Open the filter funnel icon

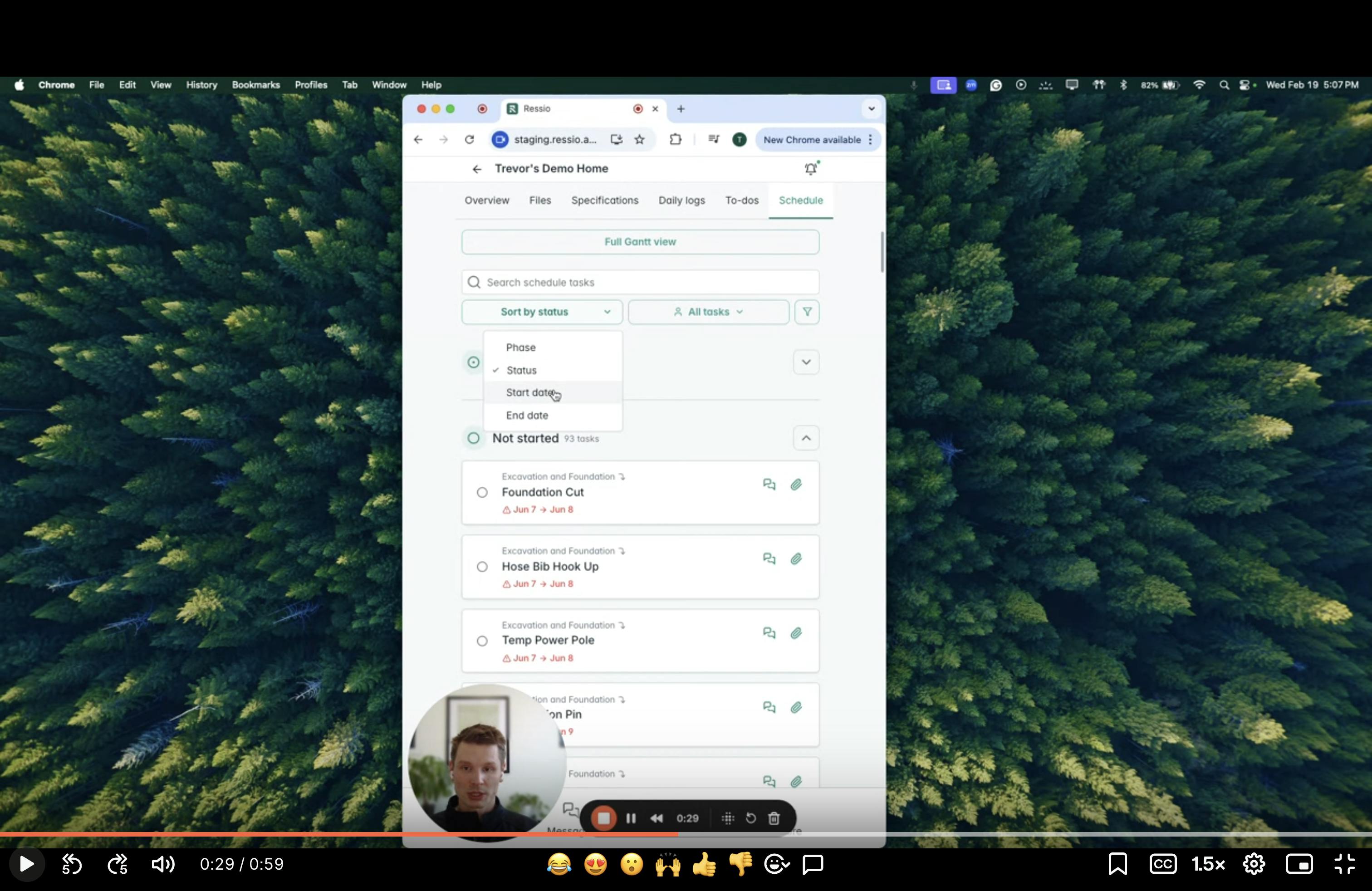[x=807, y=312]
